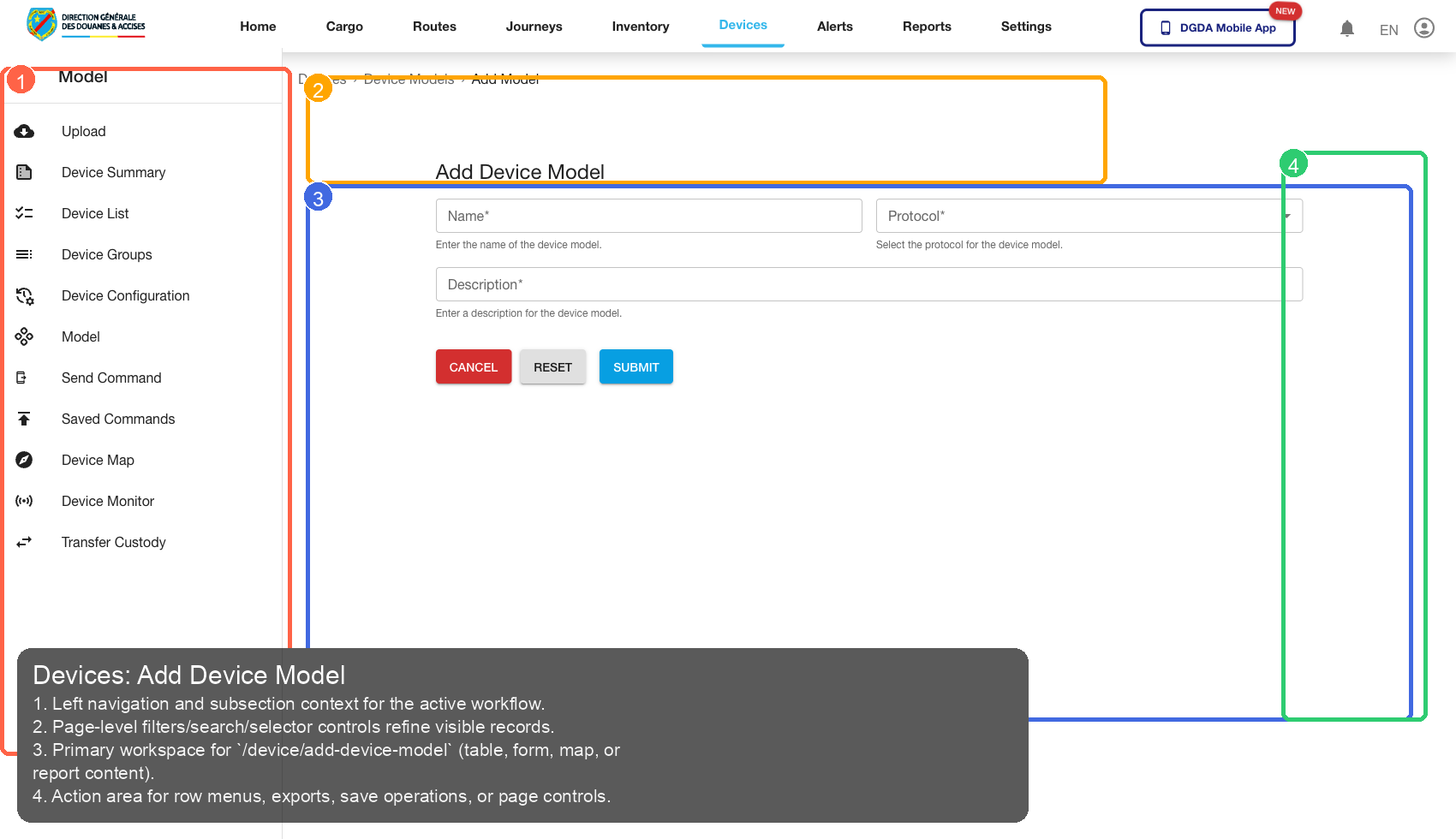Open the Protocol dropdown

1088,216
